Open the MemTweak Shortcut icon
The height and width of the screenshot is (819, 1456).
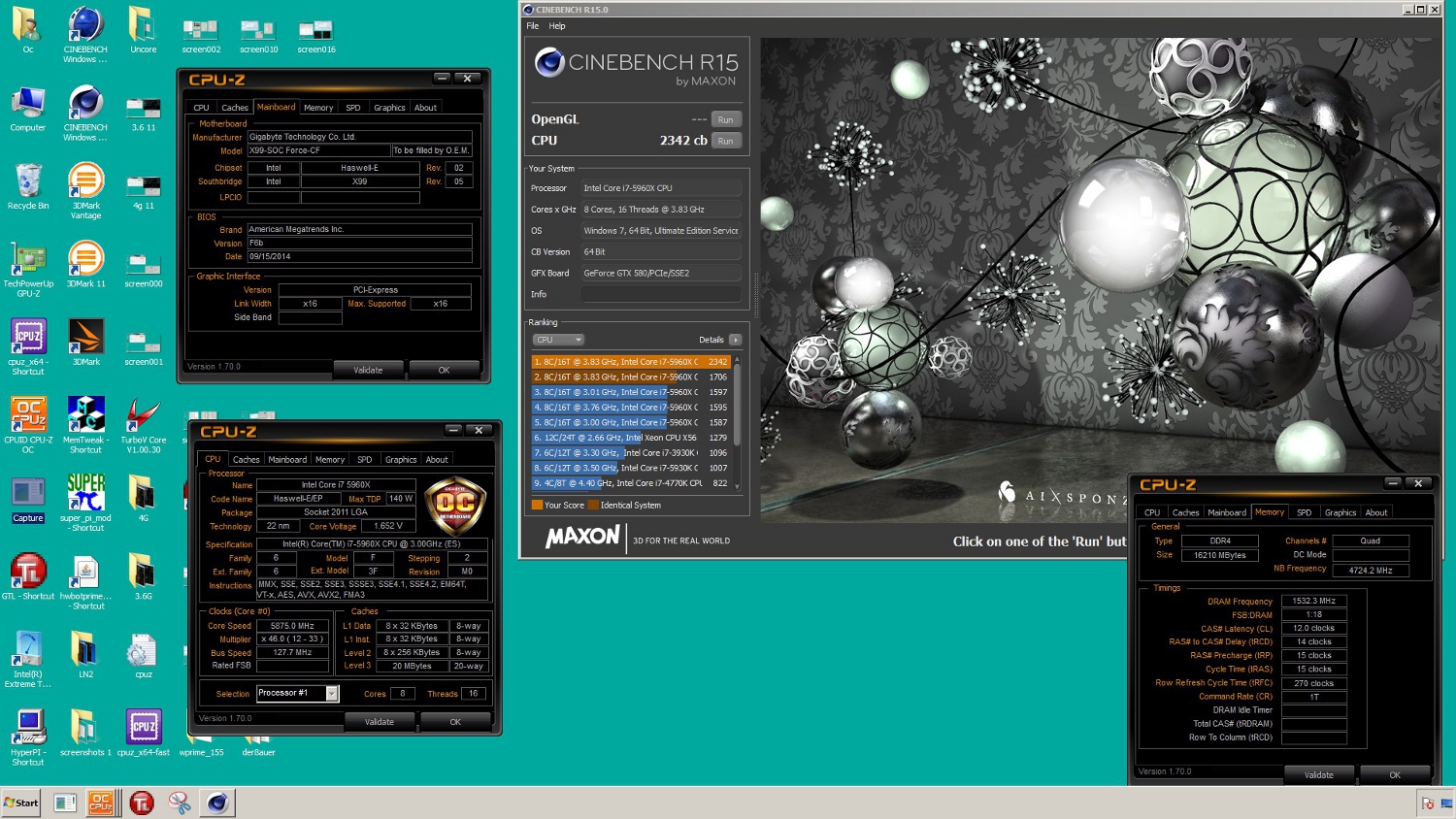[x=85, y=425]
